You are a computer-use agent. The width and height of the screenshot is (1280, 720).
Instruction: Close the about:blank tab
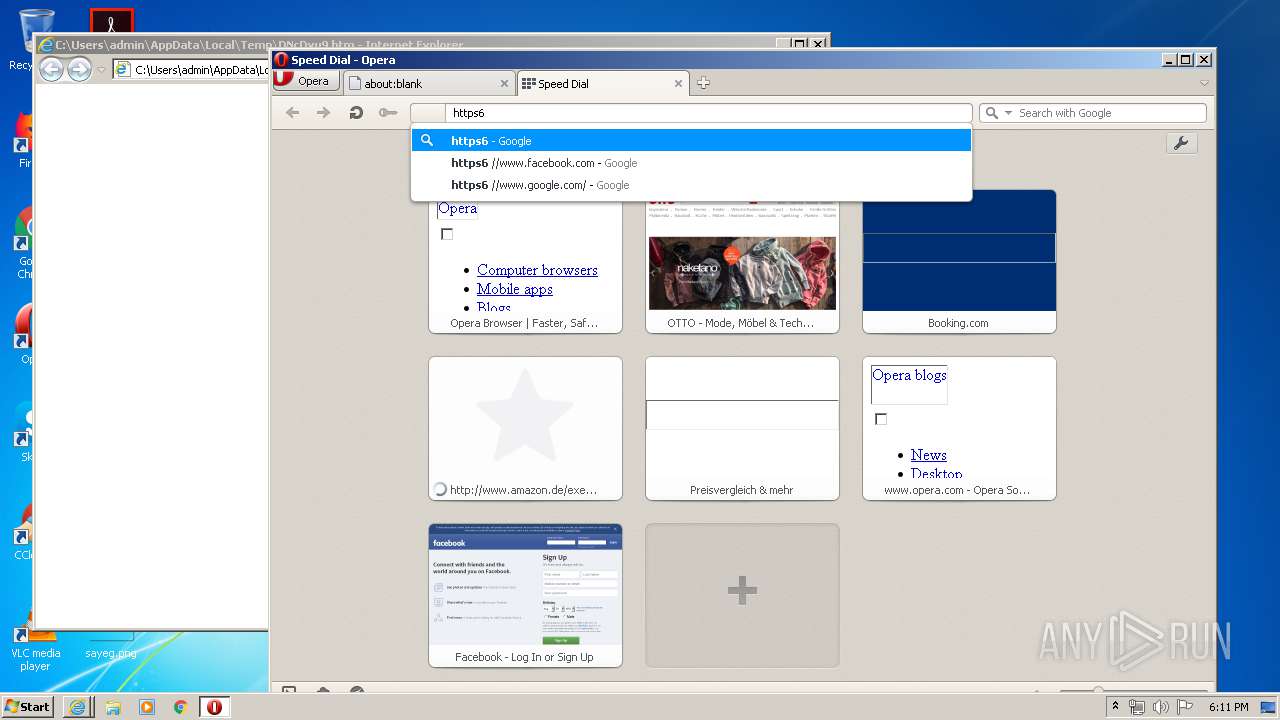(504, 84)
